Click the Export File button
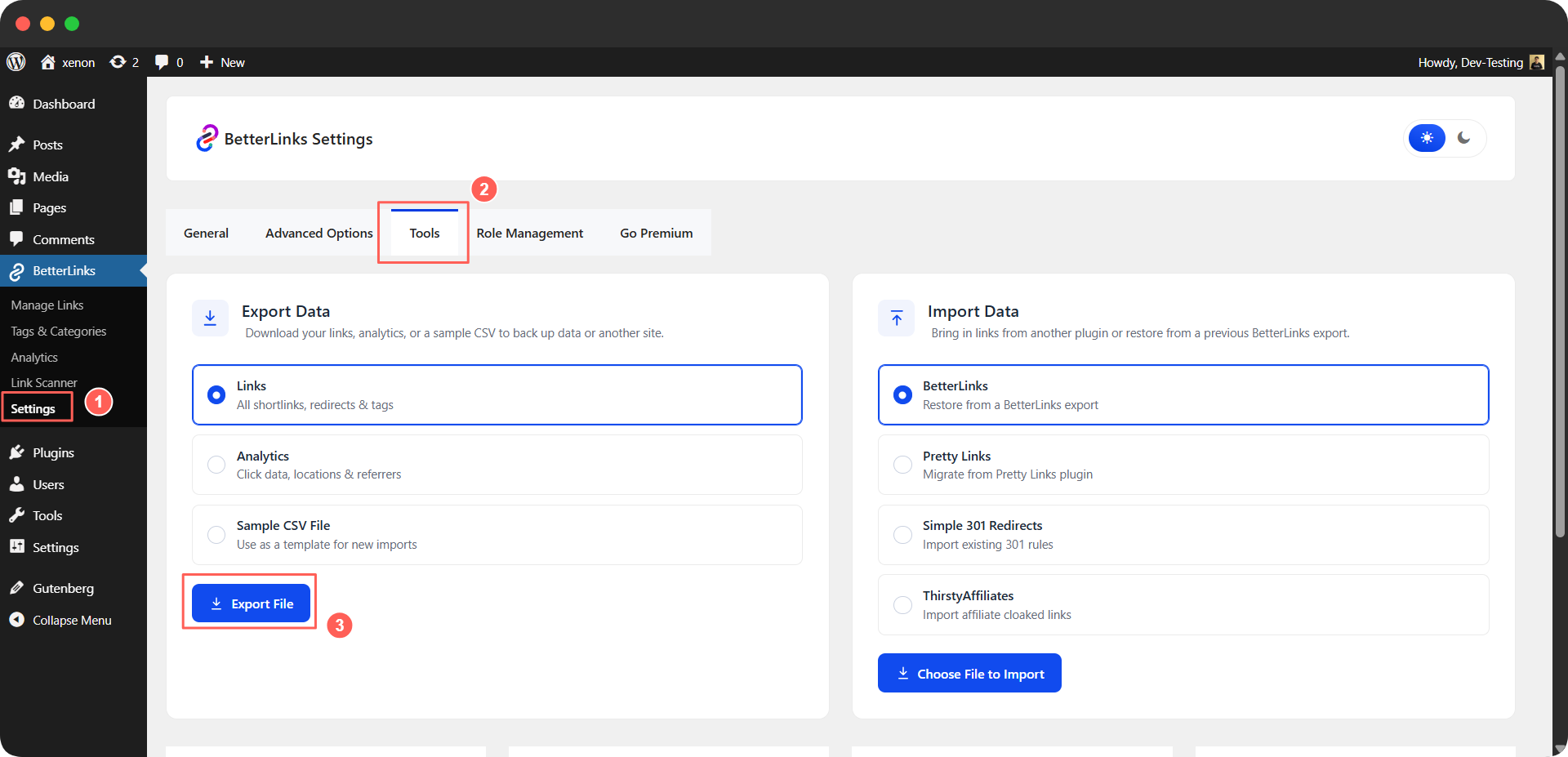Screen dimensions: 1568x757 pos(251,603)
